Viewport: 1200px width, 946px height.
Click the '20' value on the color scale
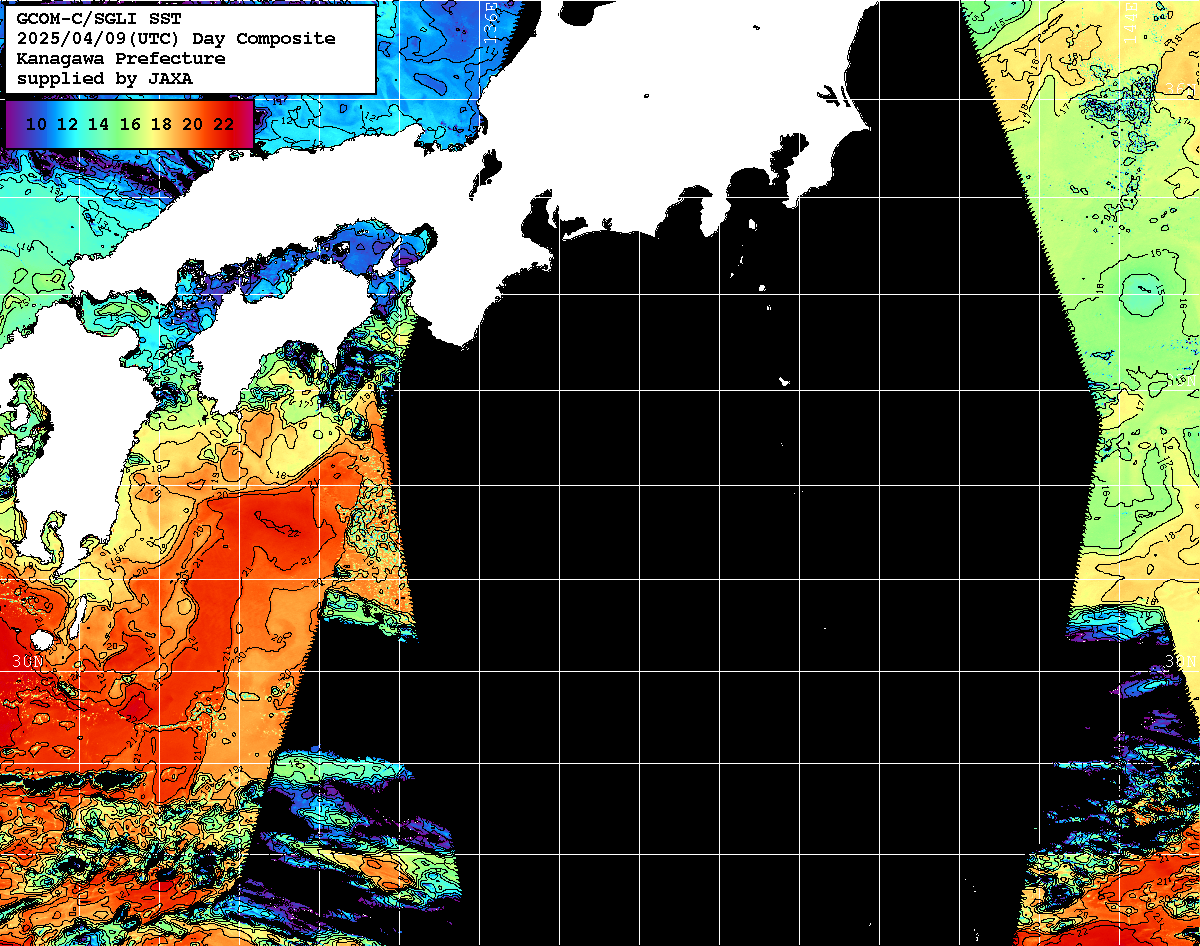(193, 124)
